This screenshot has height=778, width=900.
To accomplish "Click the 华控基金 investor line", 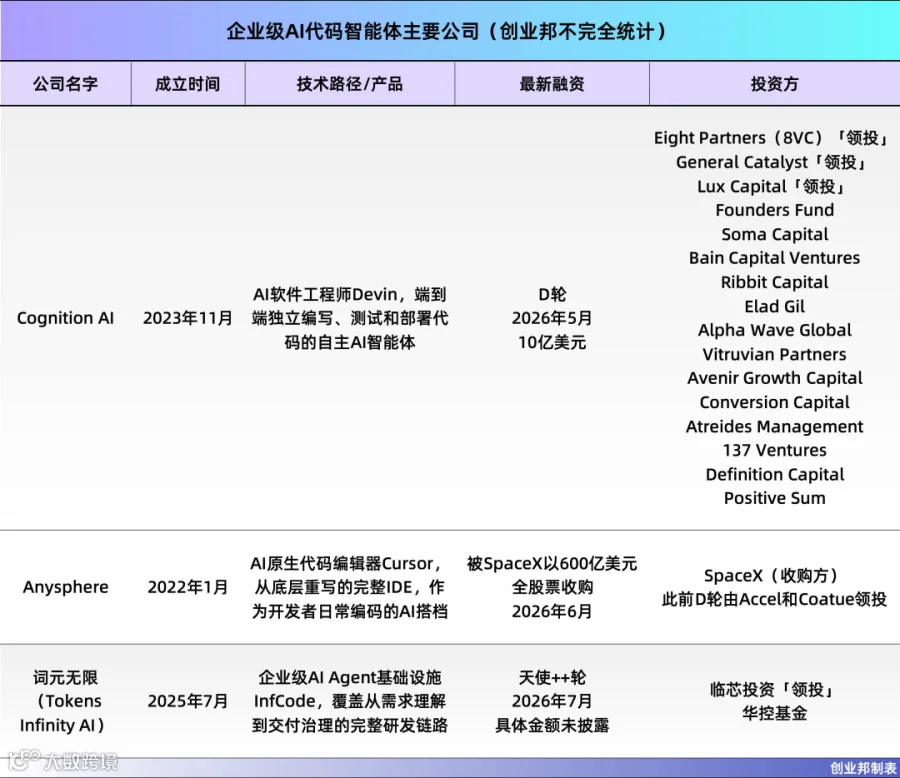I will coord(774,713).
